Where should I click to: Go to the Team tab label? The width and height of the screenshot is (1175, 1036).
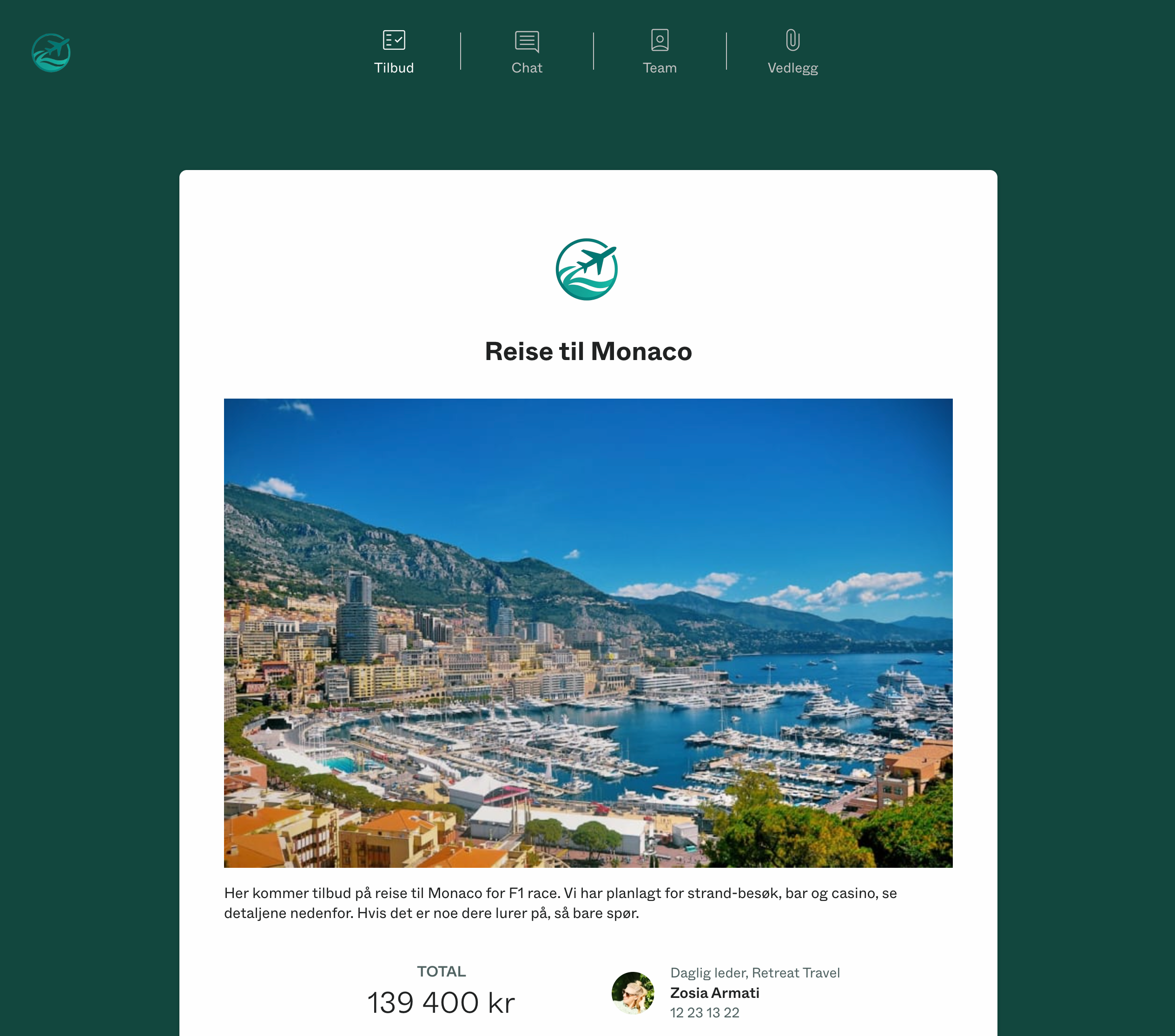[660, 68]
